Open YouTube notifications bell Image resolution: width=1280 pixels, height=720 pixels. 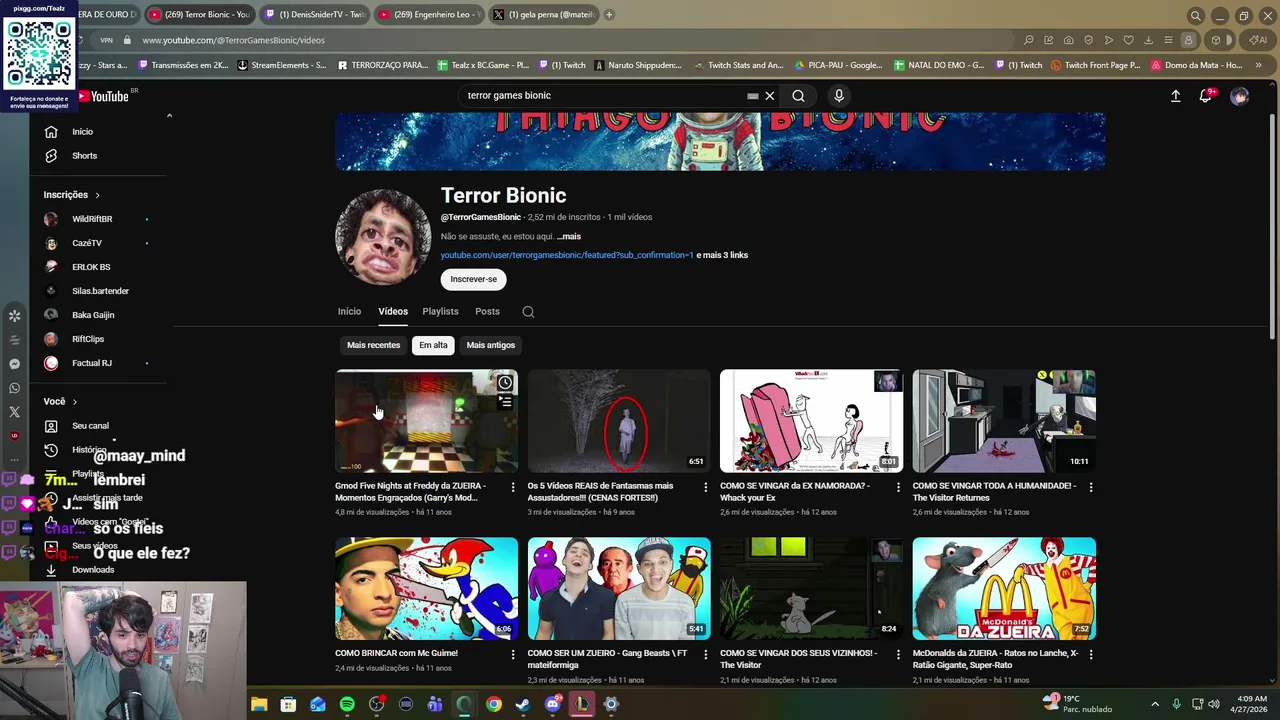click(1206, 96)
